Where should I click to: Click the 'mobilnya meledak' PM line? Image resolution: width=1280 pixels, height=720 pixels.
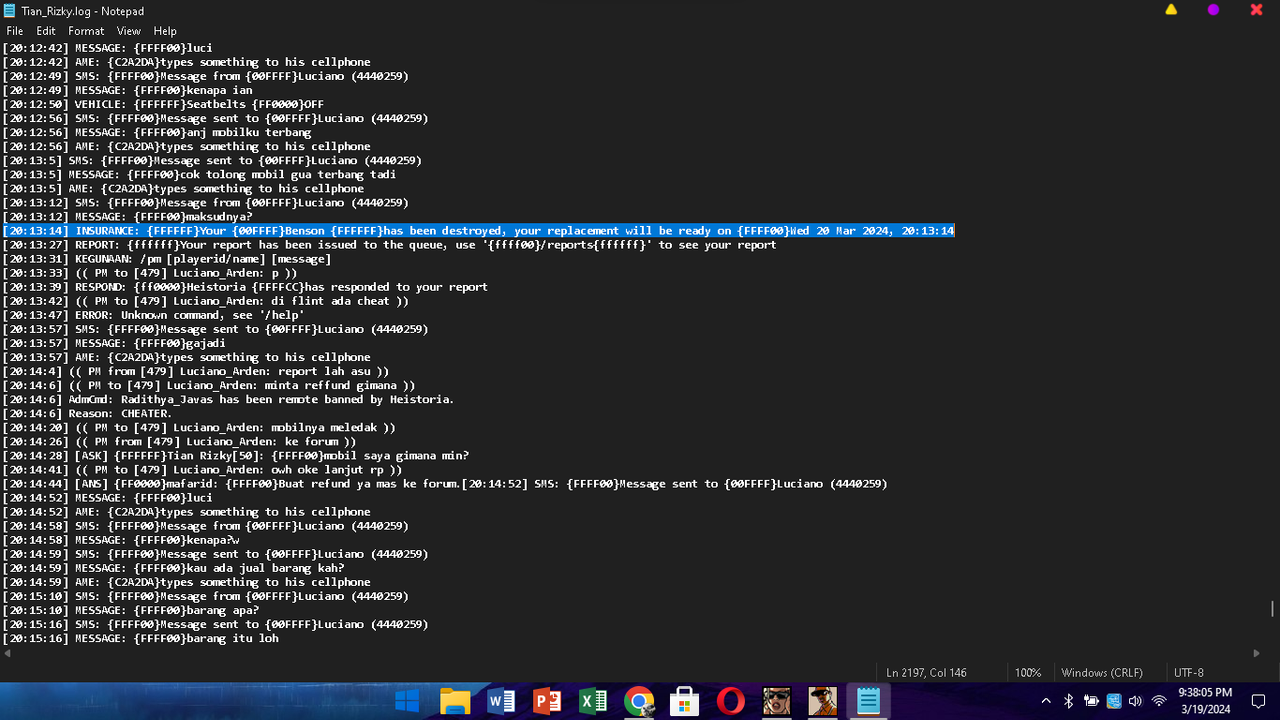(199, 427)
